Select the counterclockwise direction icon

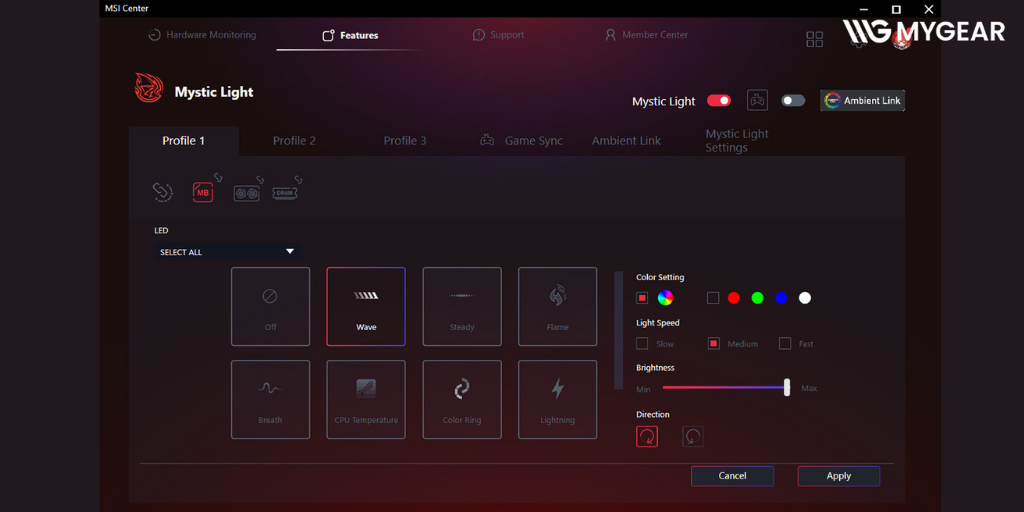[692, 436]
